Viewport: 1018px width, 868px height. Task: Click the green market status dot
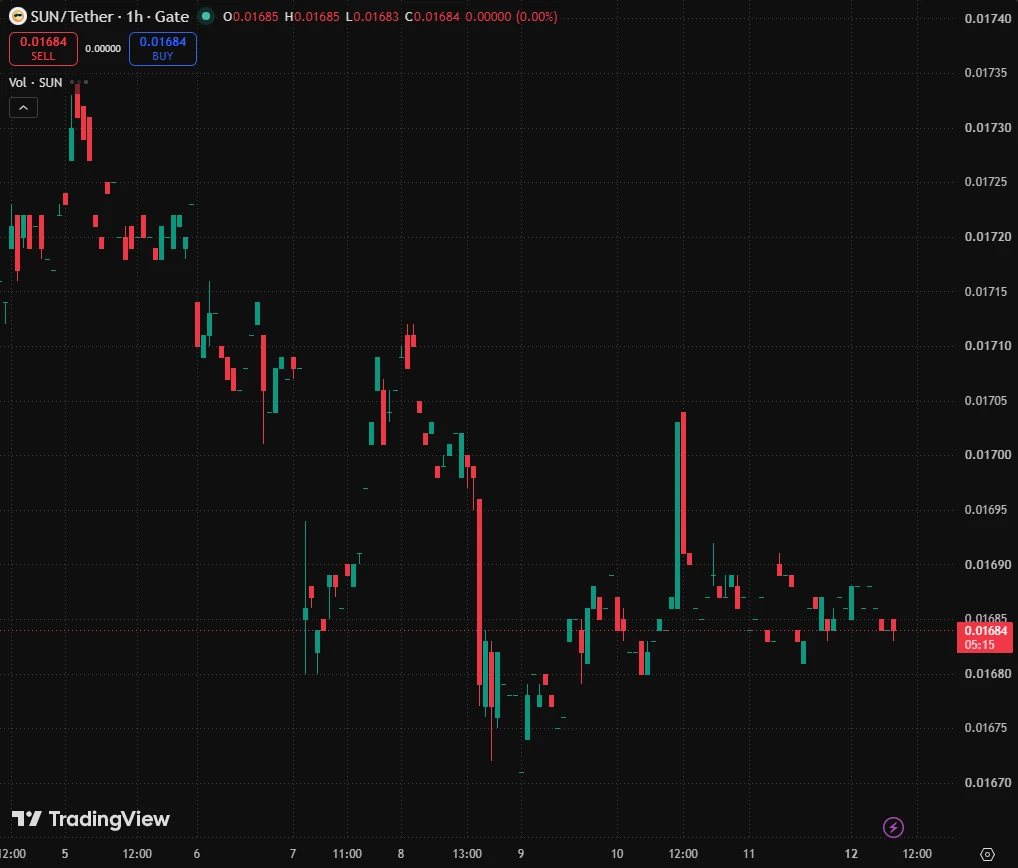click(x=206, y=16)
